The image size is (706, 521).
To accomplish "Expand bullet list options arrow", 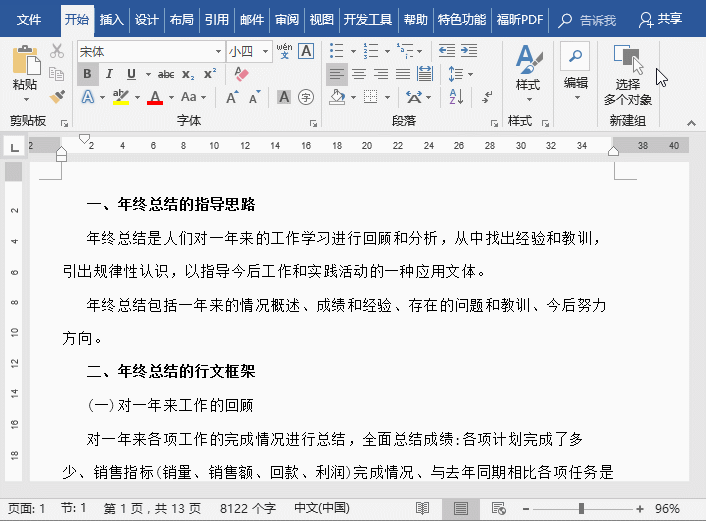I will coord(353,51).
